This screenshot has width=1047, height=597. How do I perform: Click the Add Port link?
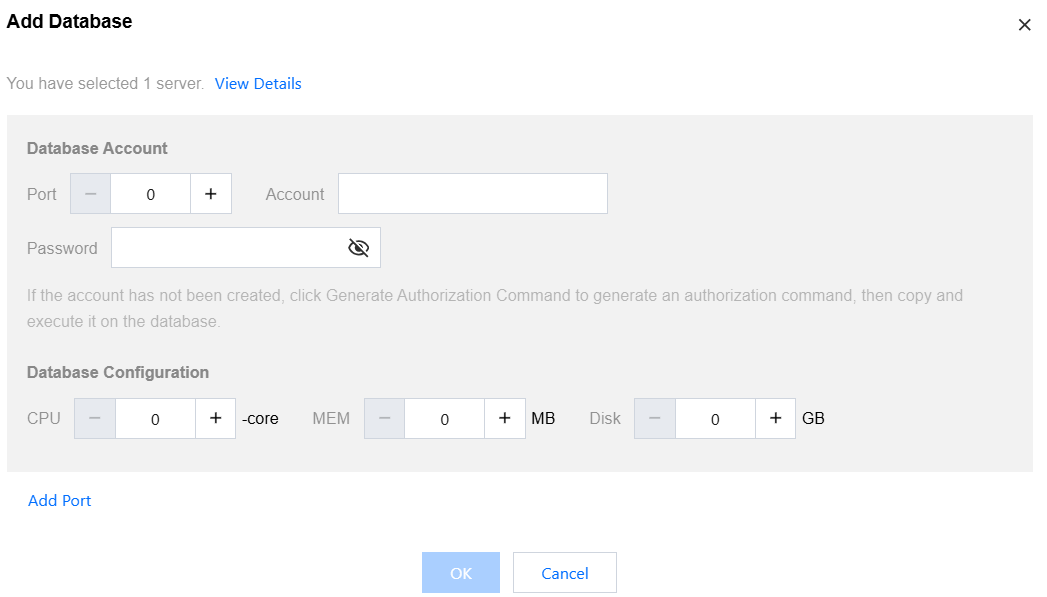coord(60,501)
